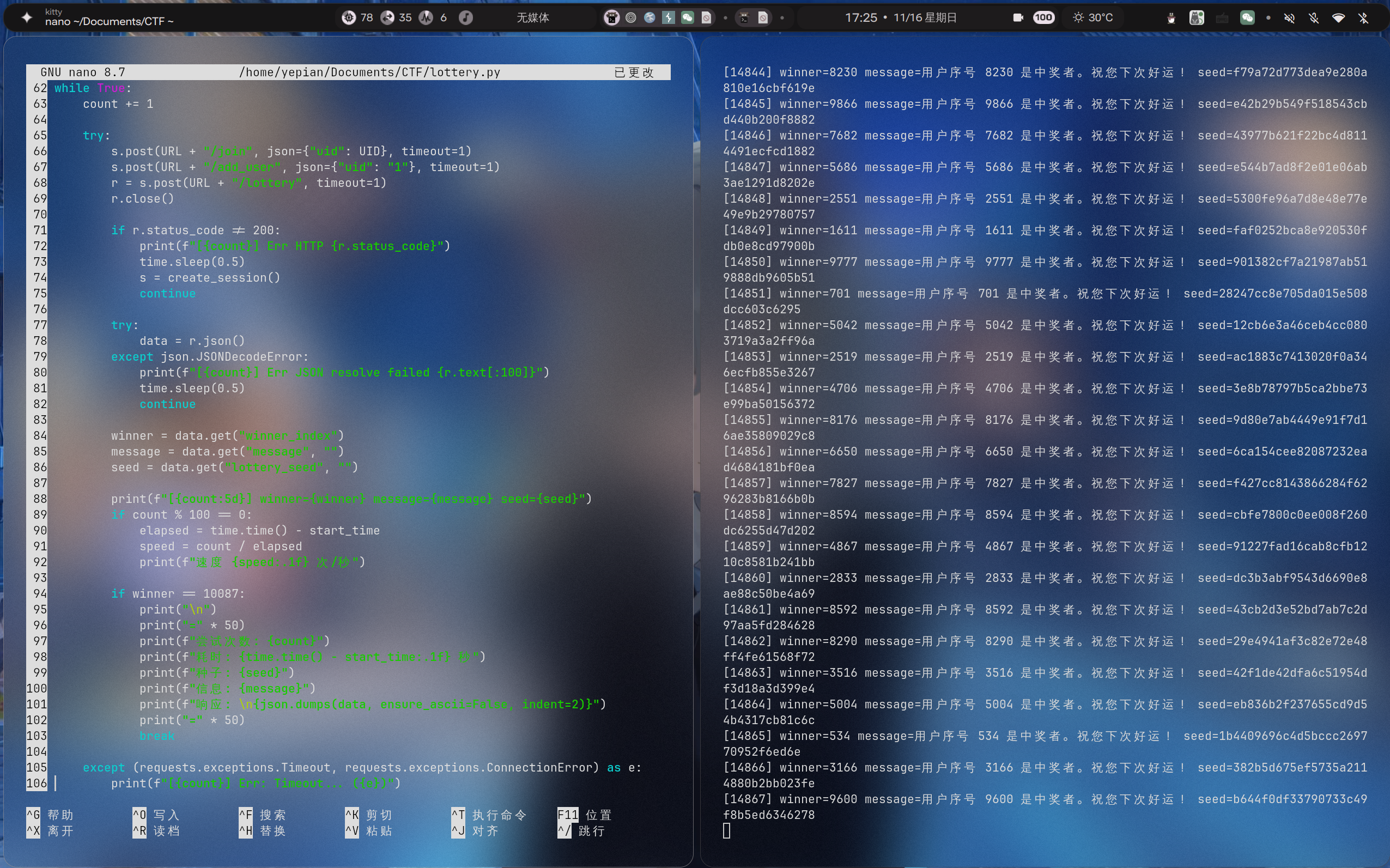Open the Wi-Fi network menu
The width and height of the screenshot is (1390, 868).
pos(1338,18)
